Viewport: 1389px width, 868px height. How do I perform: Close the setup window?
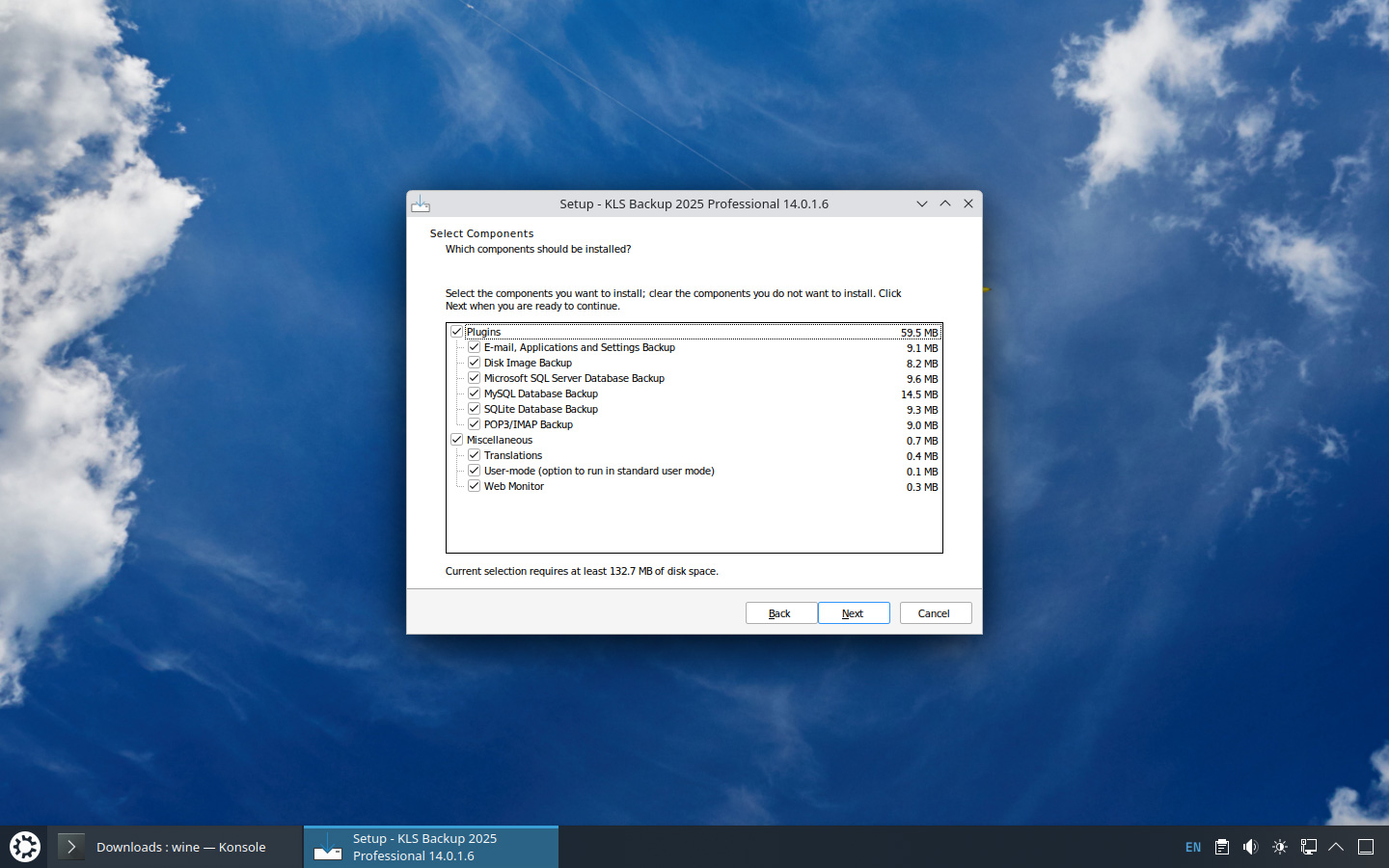tap(968, 203)
